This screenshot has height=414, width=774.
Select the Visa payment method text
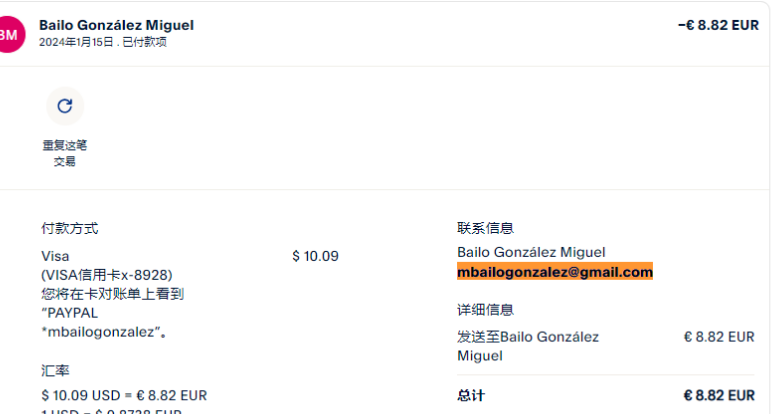55,256
